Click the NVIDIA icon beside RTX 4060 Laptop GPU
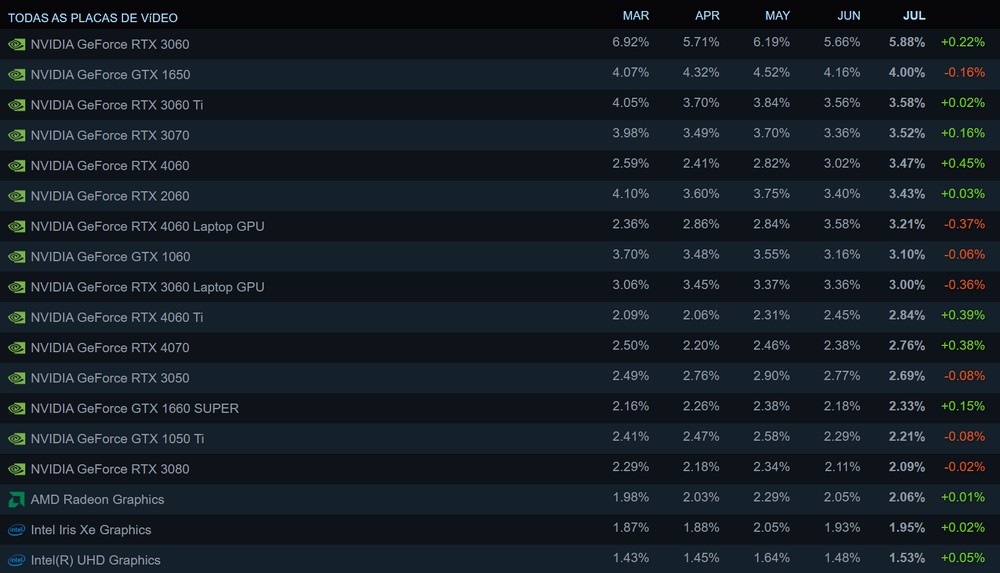 tap(16, 226)
